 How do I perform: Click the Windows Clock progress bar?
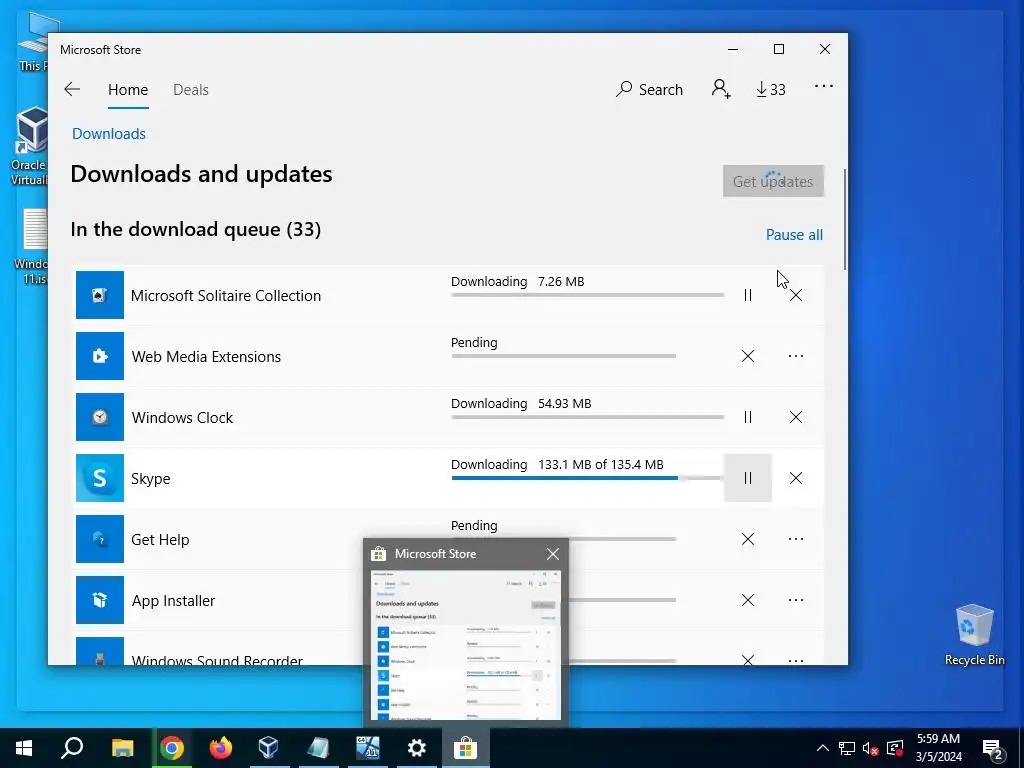[x=587, y=417]
